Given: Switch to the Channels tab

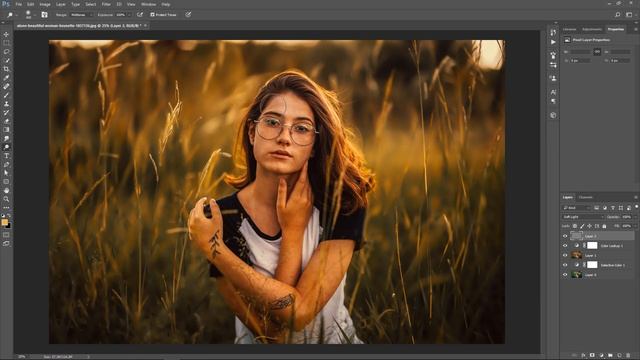Looking at the screenshot, I should click(586, 198).
